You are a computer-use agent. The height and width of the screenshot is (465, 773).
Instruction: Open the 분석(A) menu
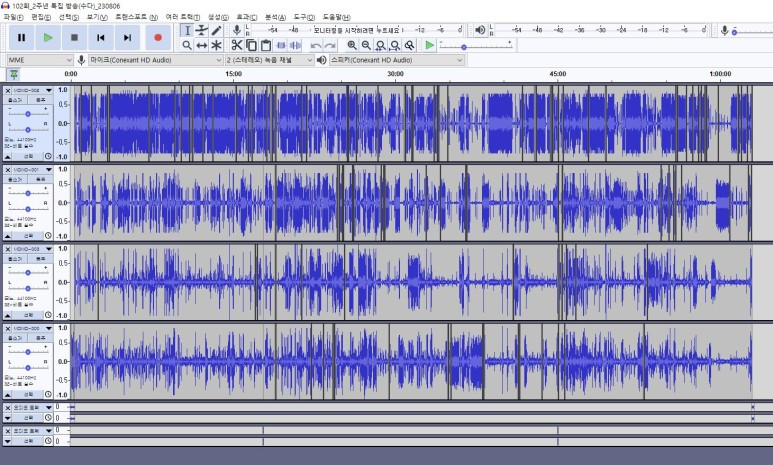[276, 17]
